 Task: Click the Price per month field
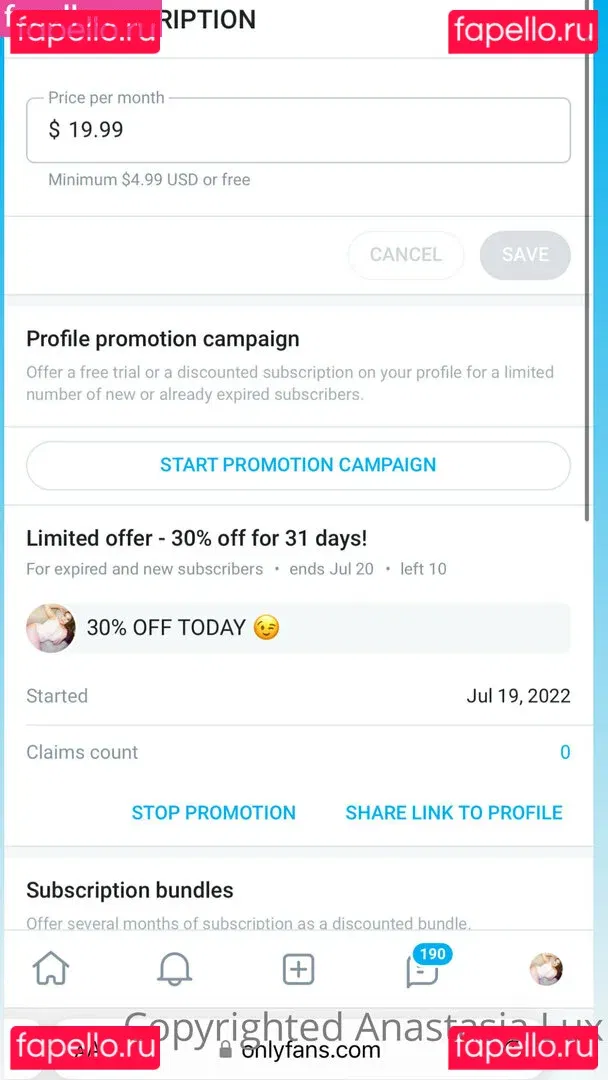[298, 130]
